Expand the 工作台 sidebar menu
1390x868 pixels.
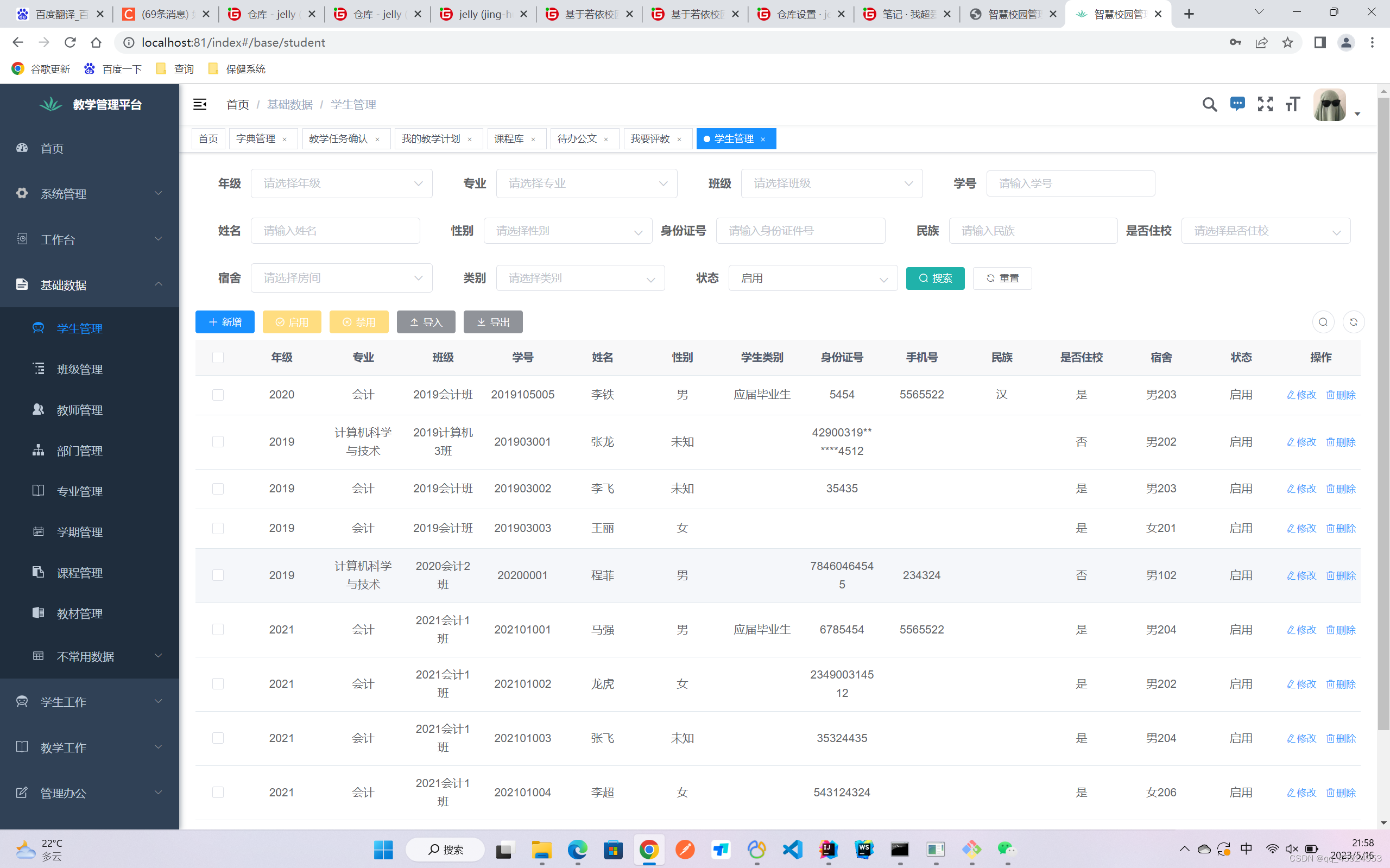tap(90, 239)
